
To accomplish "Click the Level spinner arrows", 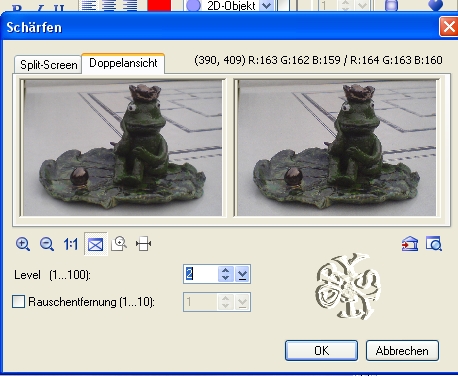I will click(226, 274).
